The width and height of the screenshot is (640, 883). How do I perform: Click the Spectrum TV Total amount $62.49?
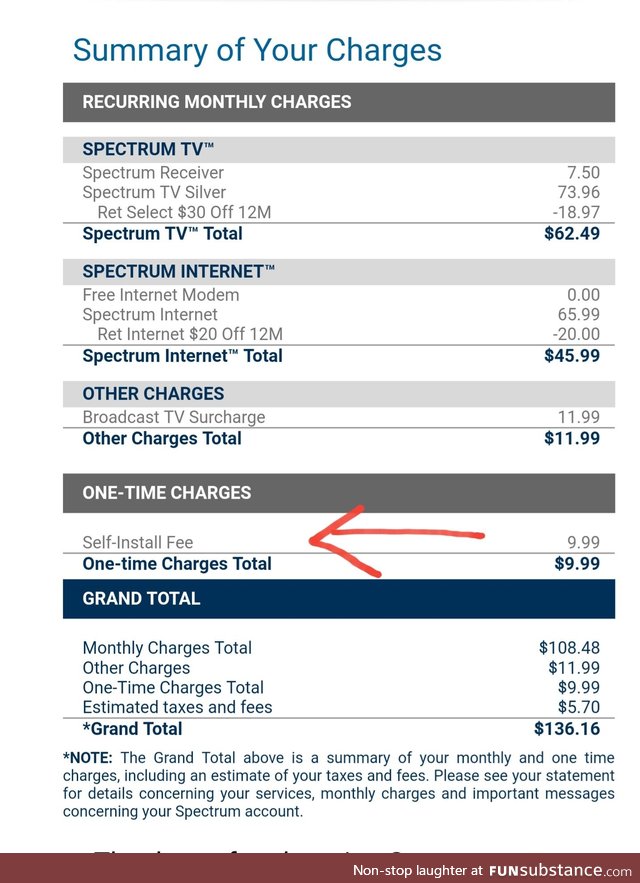click(x=572, y=233)
